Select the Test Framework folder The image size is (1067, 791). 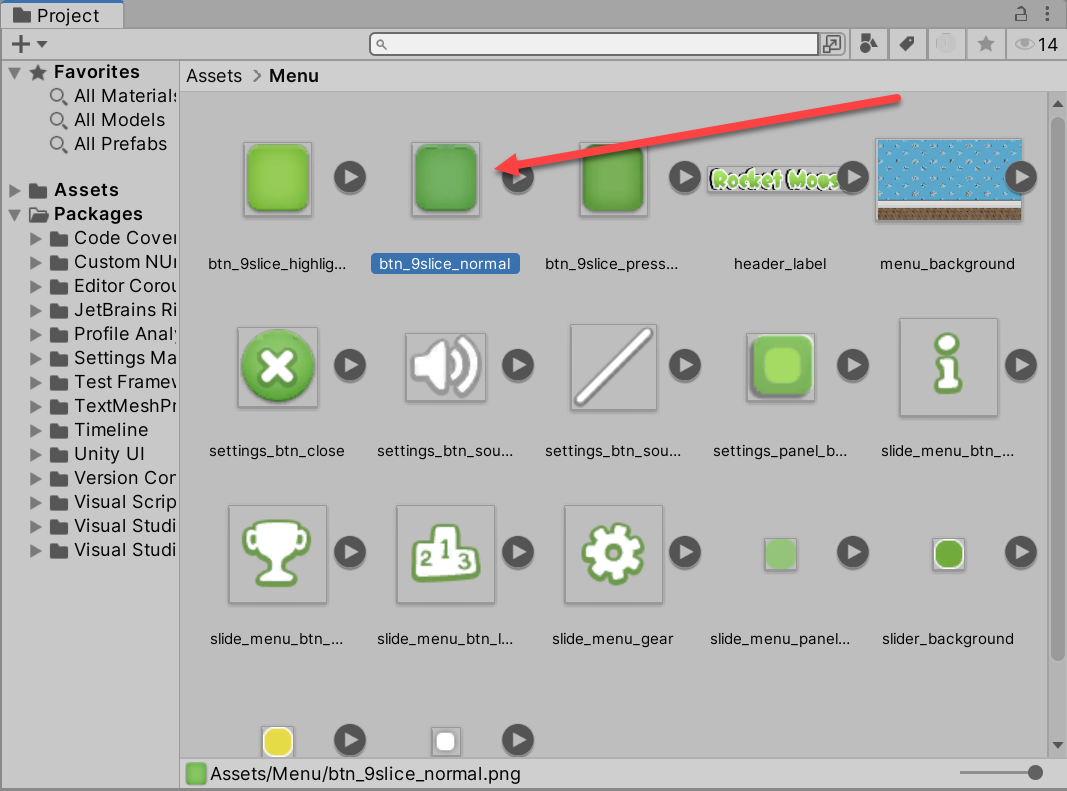click(x=114, y=382)
